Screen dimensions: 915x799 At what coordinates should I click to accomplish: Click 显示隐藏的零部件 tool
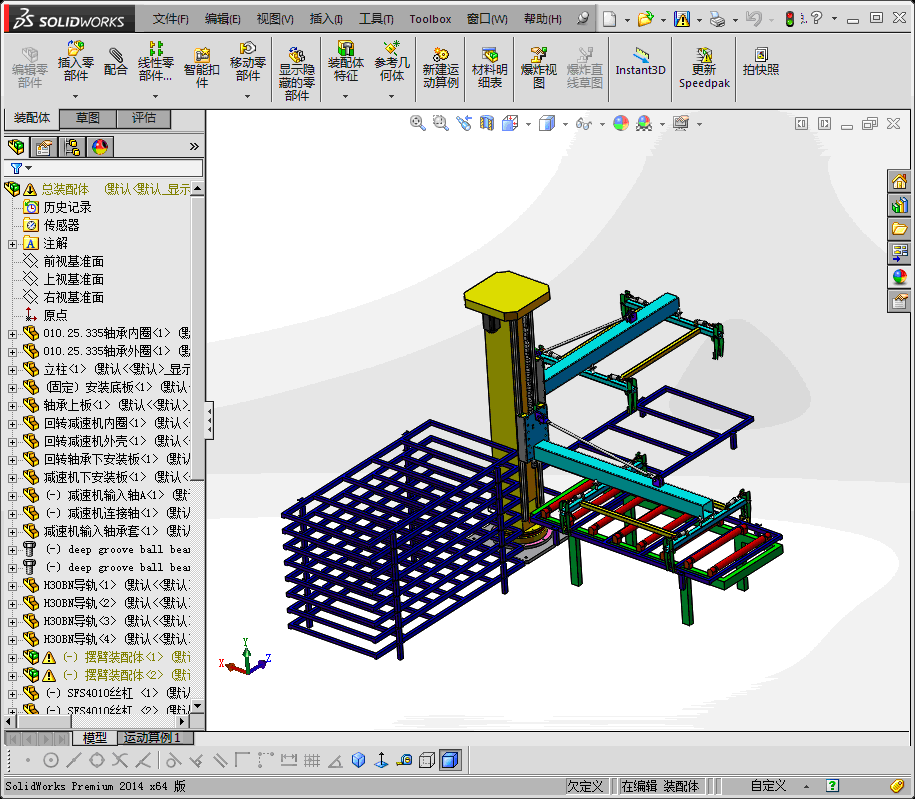296,73
